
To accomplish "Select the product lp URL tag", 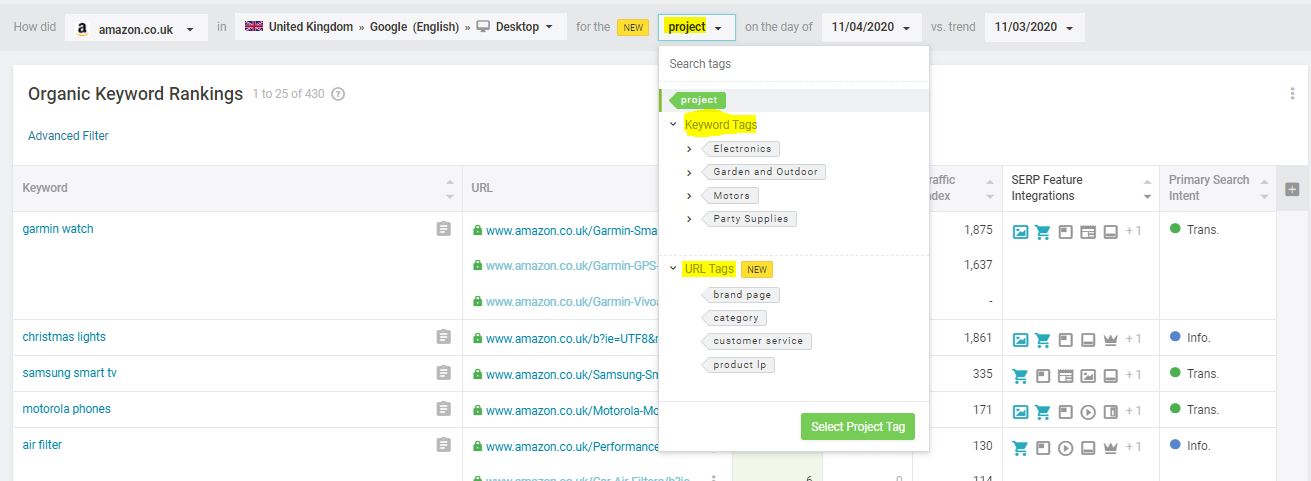I will point(738,364).
